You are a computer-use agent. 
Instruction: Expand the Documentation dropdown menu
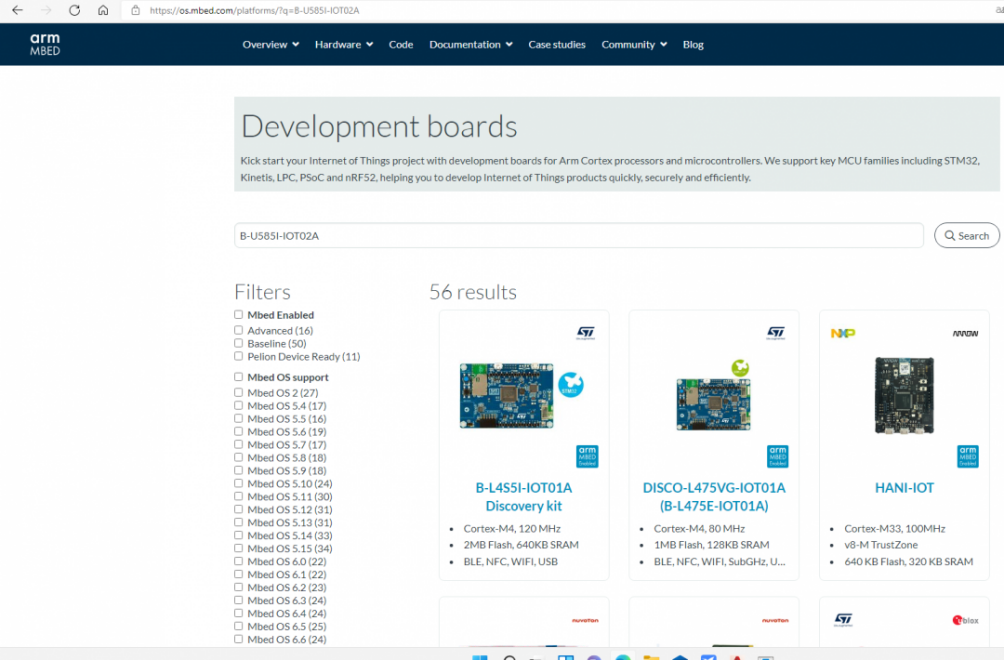tap(471, 44)
